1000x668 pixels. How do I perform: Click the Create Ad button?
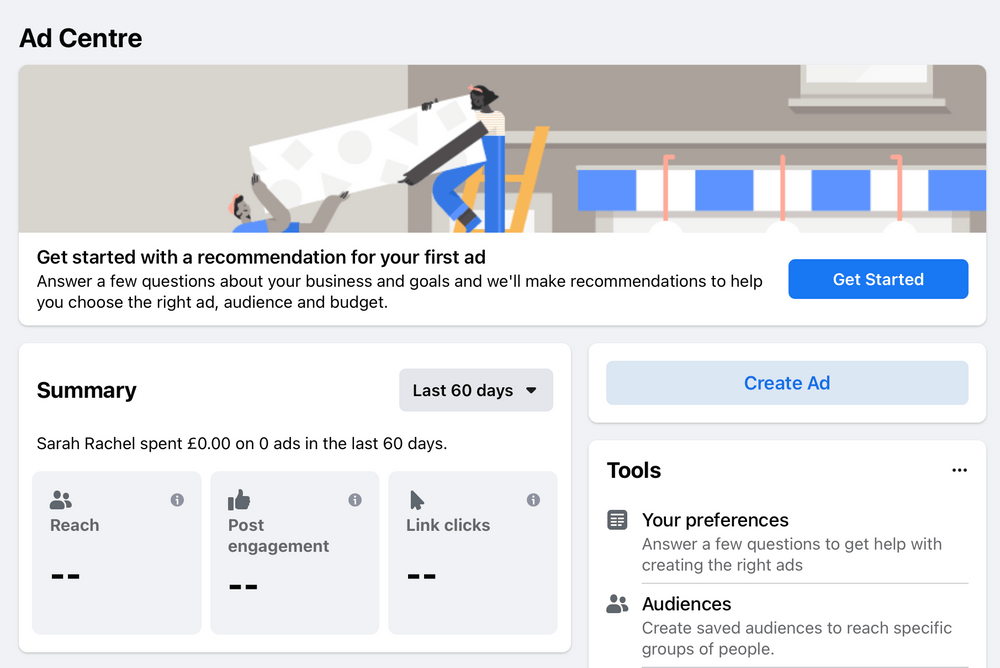click(x=787, y=383)
